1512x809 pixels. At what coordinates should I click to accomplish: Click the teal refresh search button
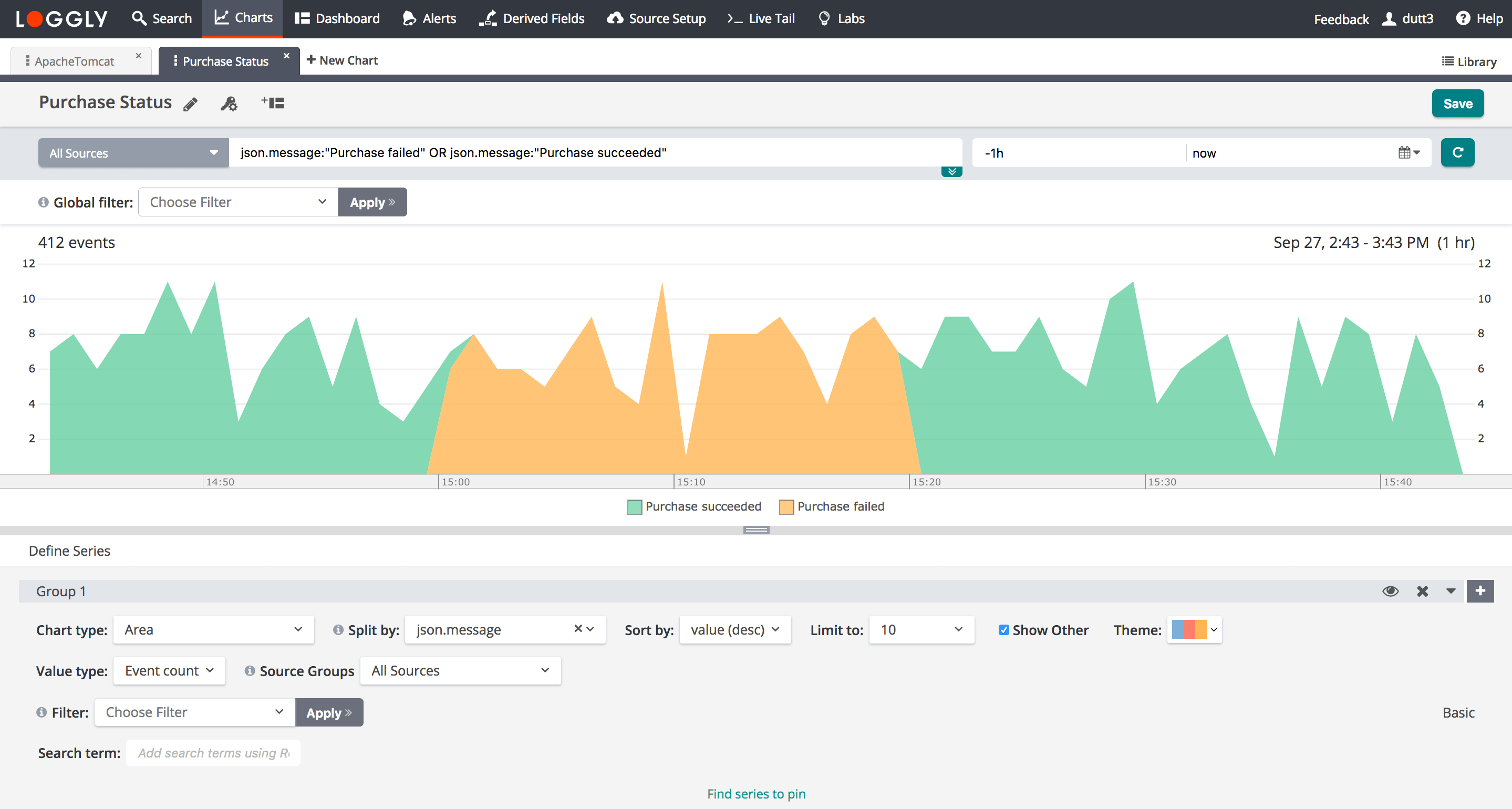(x=1457, y=153)
